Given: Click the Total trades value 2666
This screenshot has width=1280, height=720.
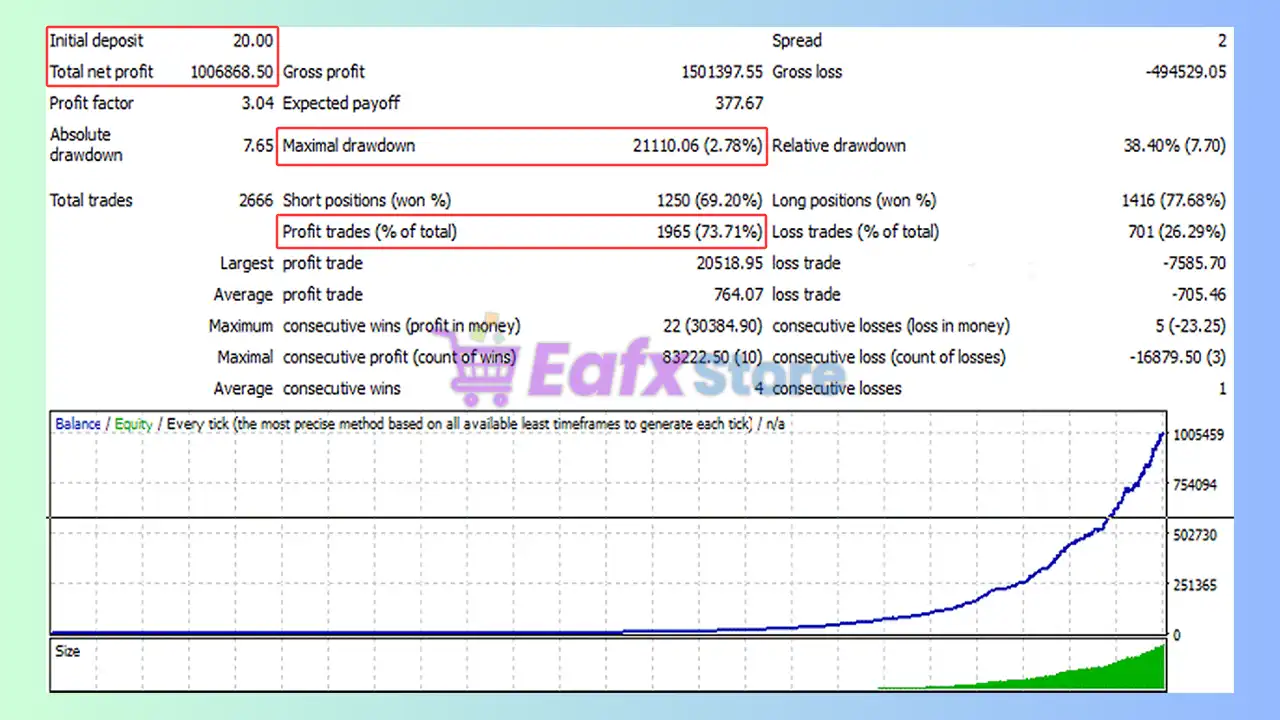Looking at the screenshot, I should click(255, 201).
